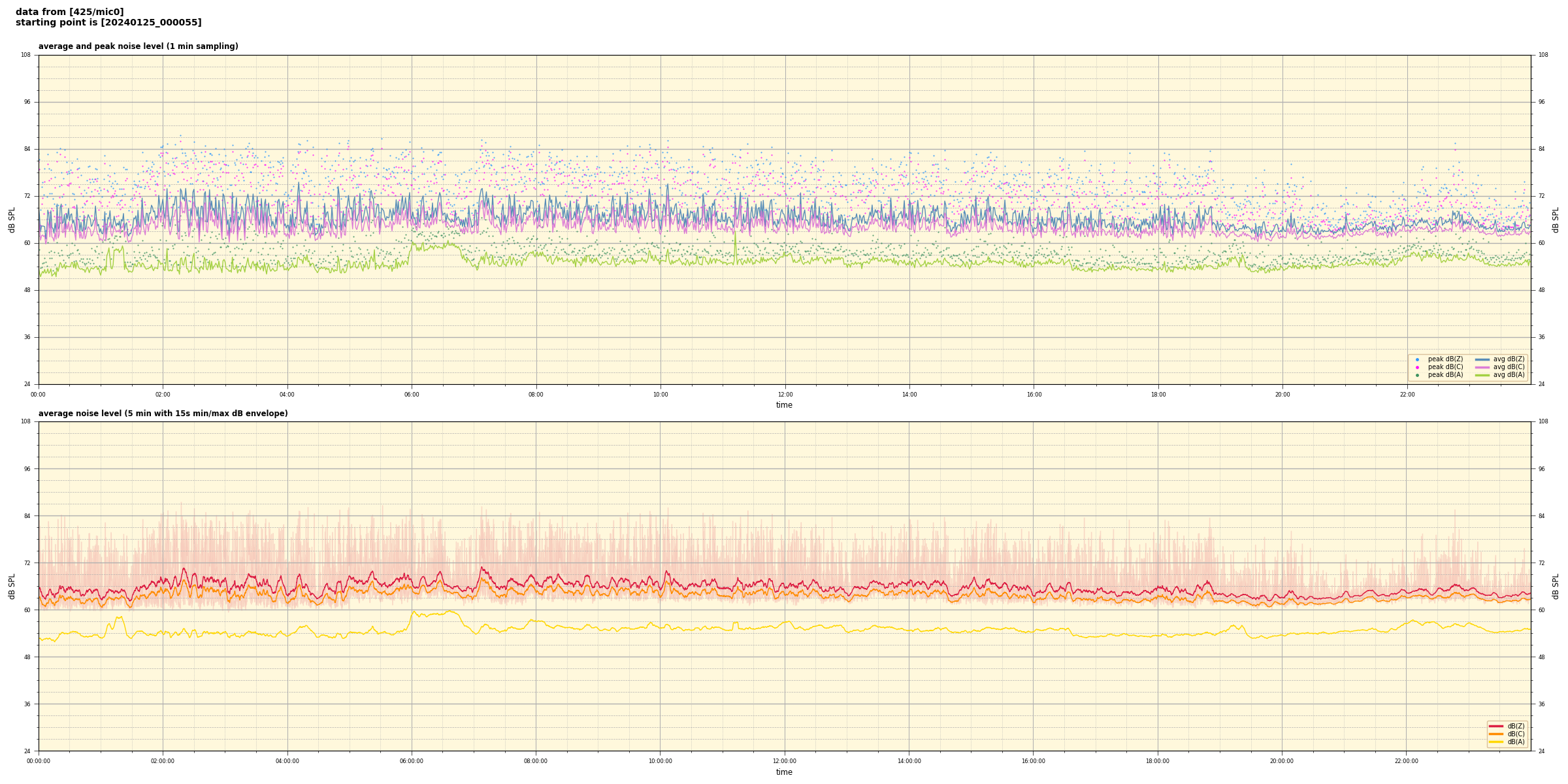Click the left 'dB SPL' label of top chart
This screenshot has height=784, width=1568.
12,220
